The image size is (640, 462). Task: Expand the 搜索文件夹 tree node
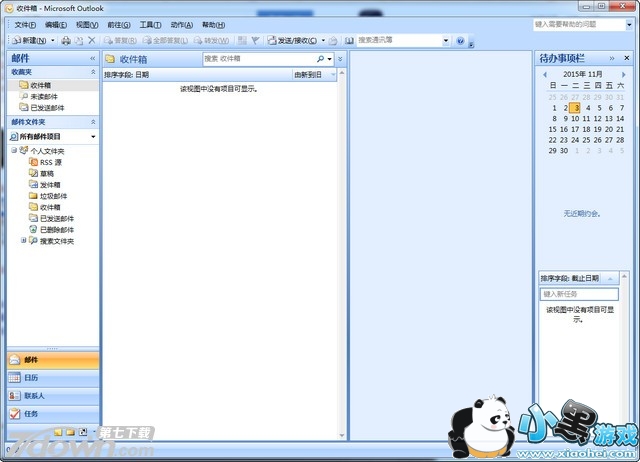coord(24,241)
